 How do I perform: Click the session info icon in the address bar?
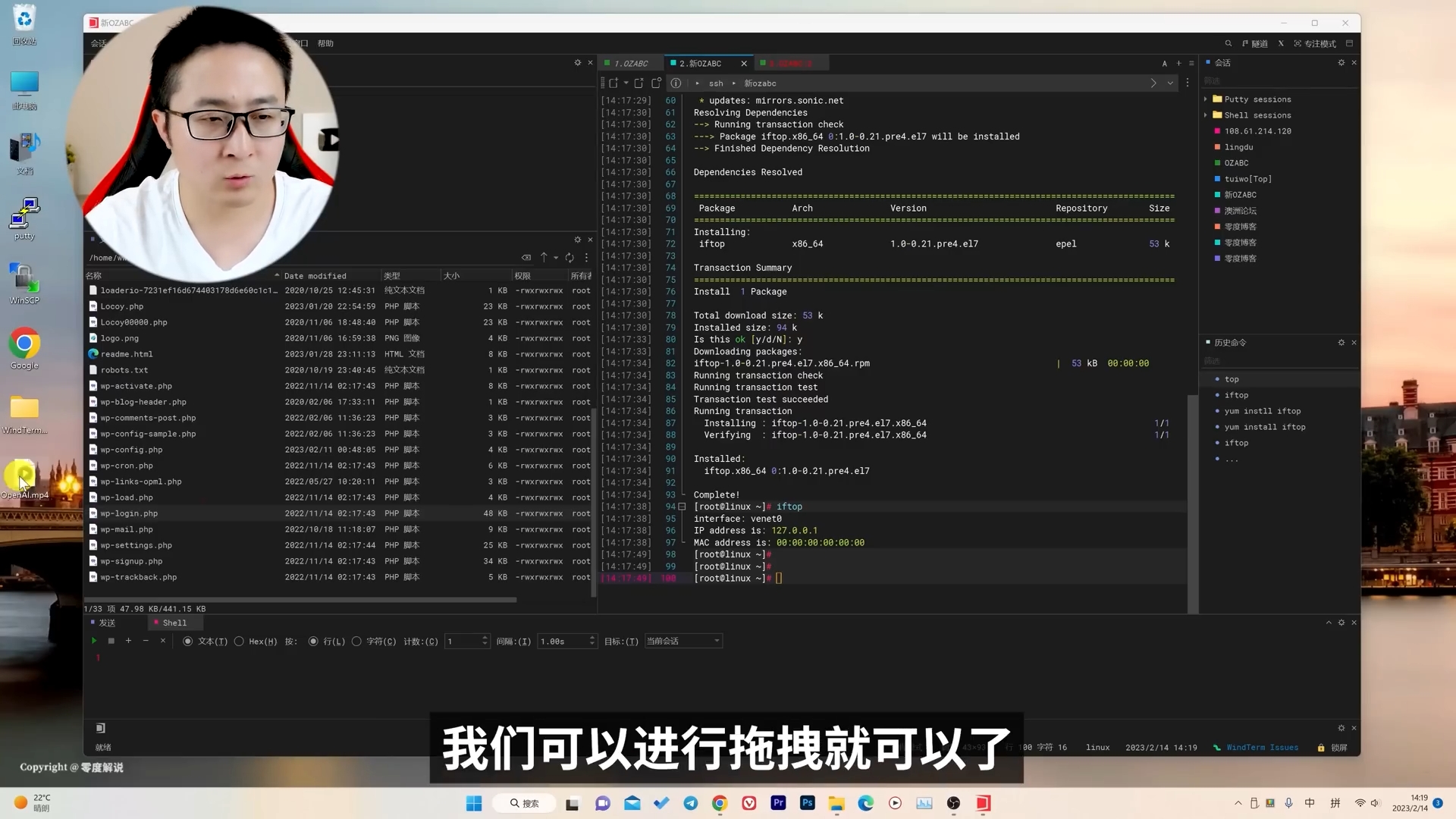[676, 83]
